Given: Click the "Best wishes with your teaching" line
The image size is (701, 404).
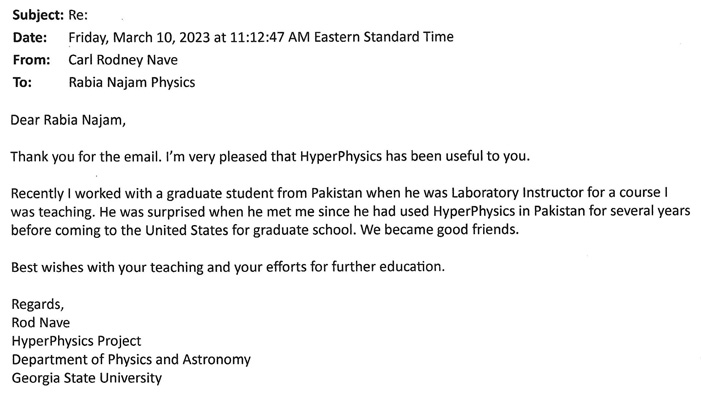Looking at the screenshot, I should click(x=228, y=267).
